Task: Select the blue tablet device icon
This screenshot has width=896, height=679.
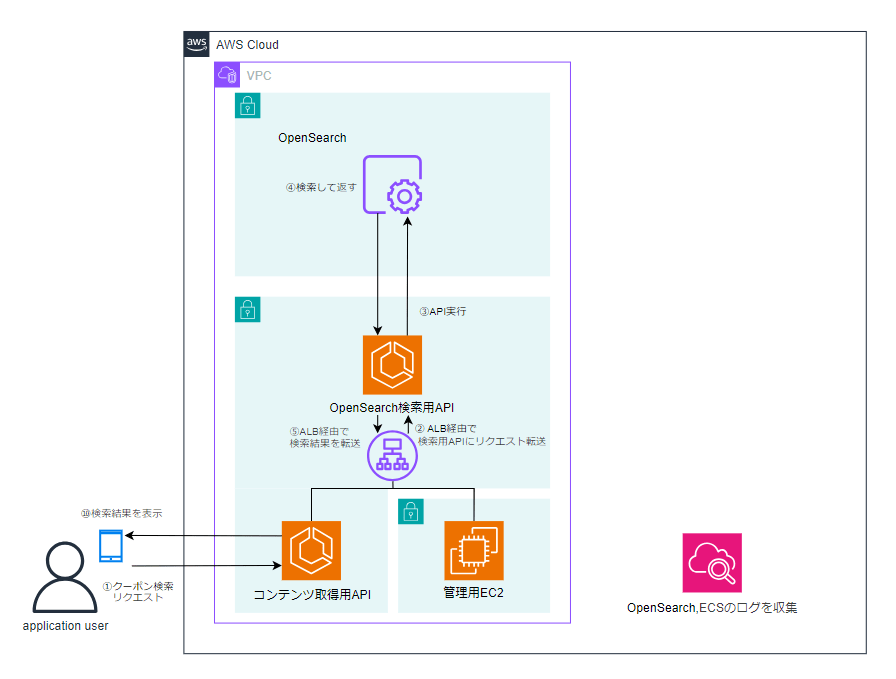Action: 111,546
